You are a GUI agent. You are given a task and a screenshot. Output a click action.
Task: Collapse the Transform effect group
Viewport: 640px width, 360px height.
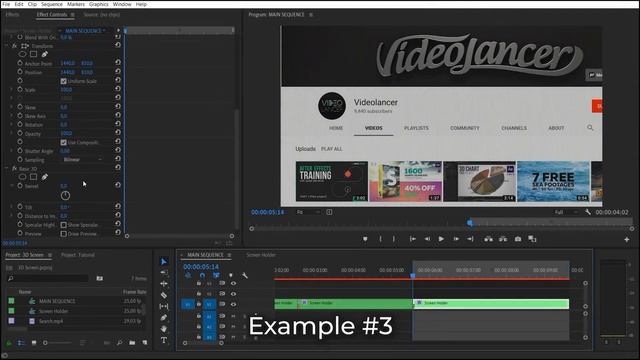coord(7,46)
